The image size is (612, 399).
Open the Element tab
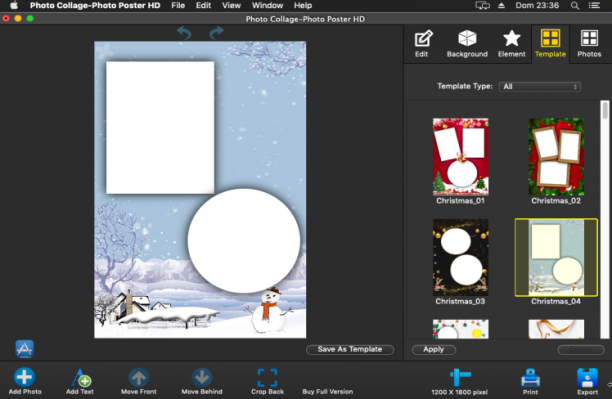coord(512,44)
